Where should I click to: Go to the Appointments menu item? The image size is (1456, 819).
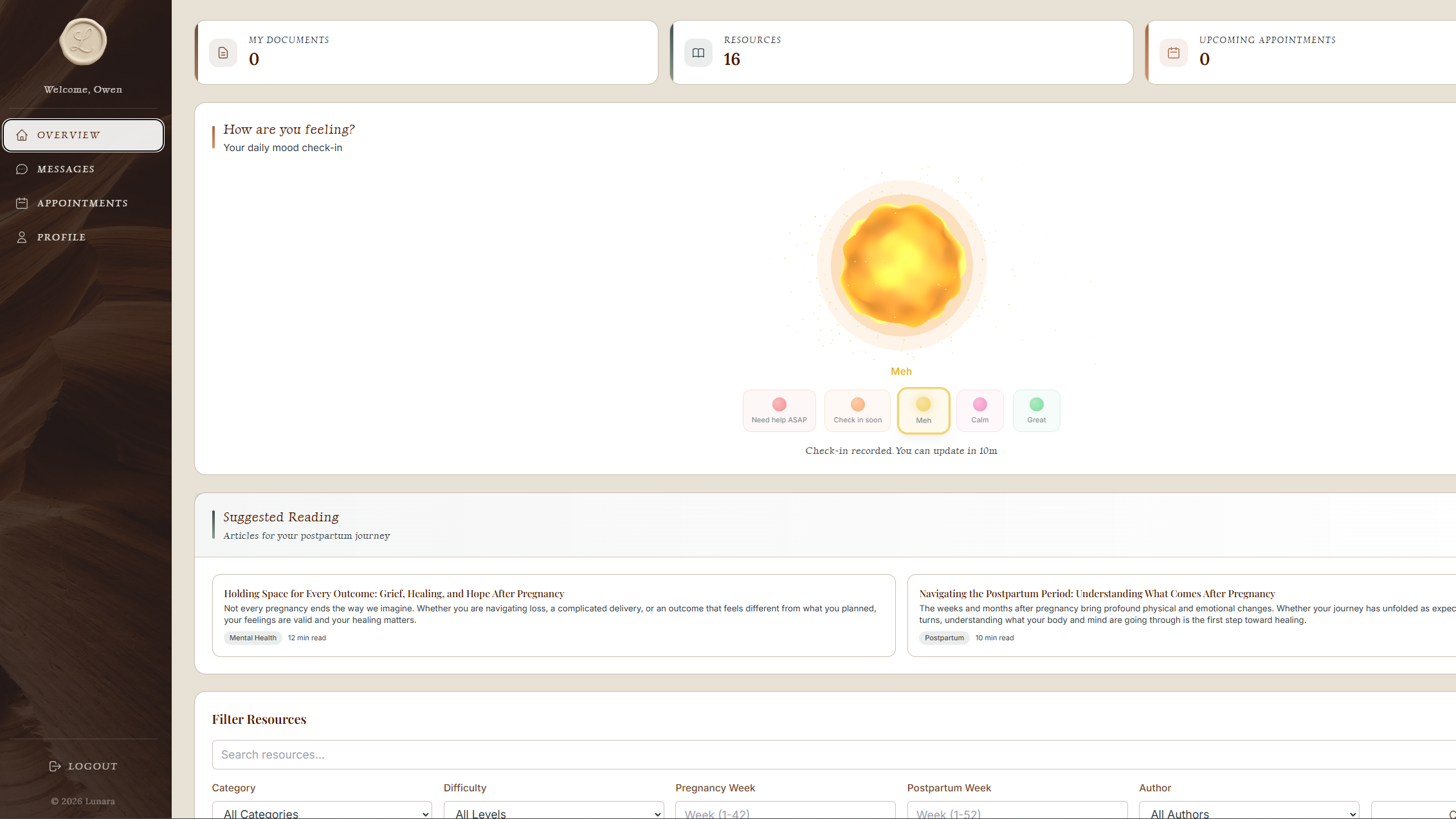point(82,203)
